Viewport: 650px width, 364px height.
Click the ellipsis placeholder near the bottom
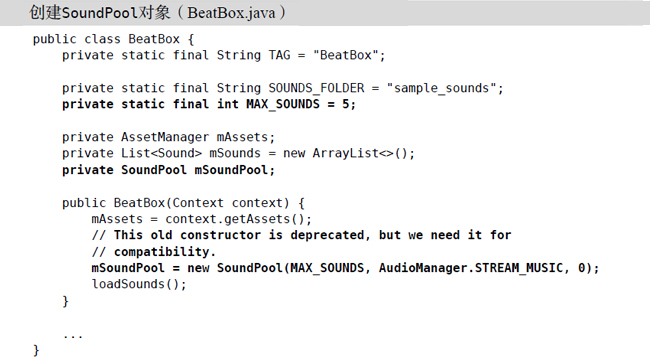[73, 337]
